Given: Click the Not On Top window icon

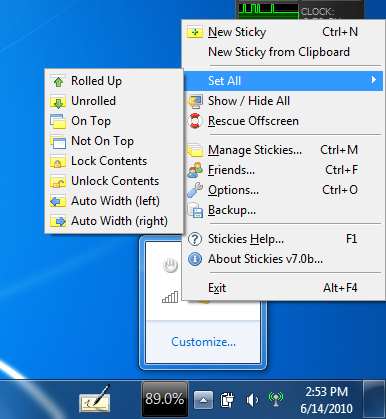Looking at the screenshot, I should click(58, 141).
